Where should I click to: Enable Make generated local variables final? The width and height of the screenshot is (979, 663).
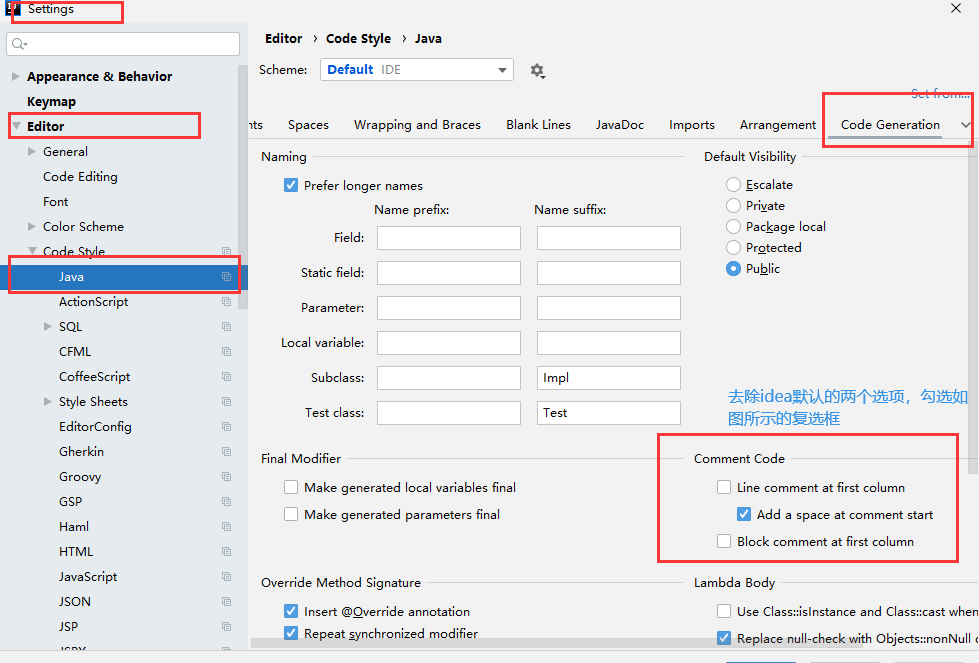coord(291,487)
